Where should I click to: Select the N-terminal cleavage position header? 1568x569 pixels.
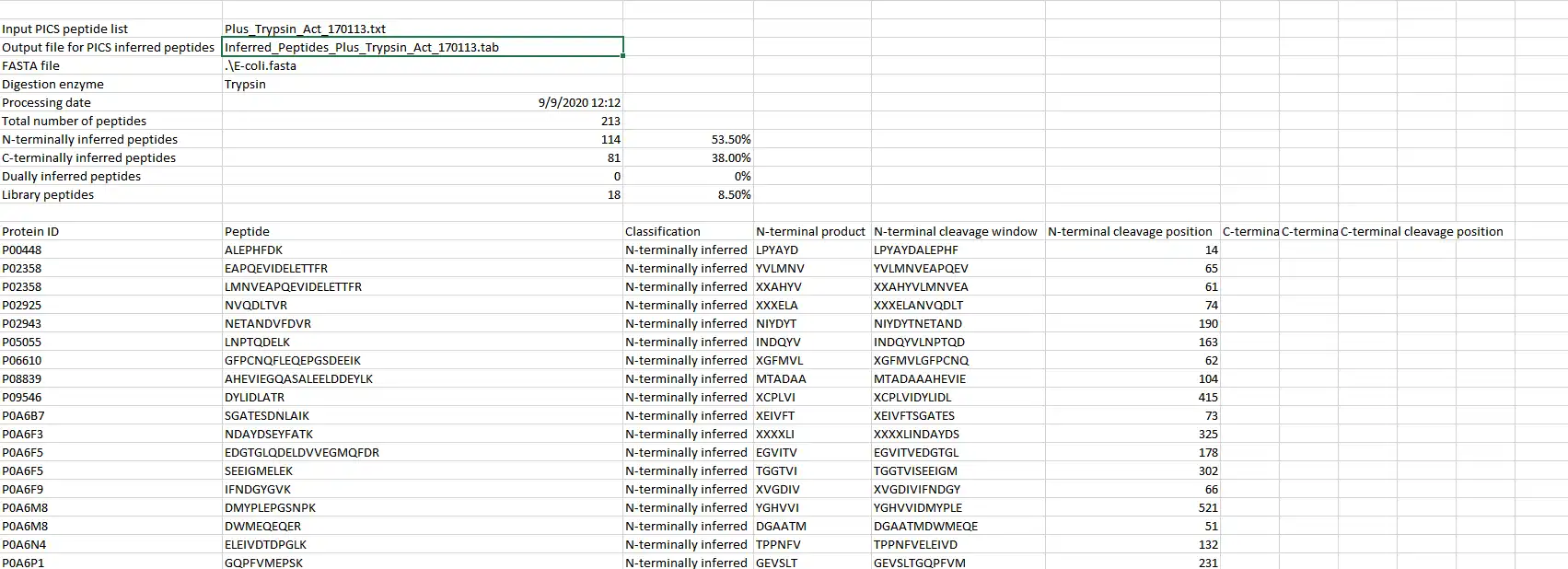1132,231
